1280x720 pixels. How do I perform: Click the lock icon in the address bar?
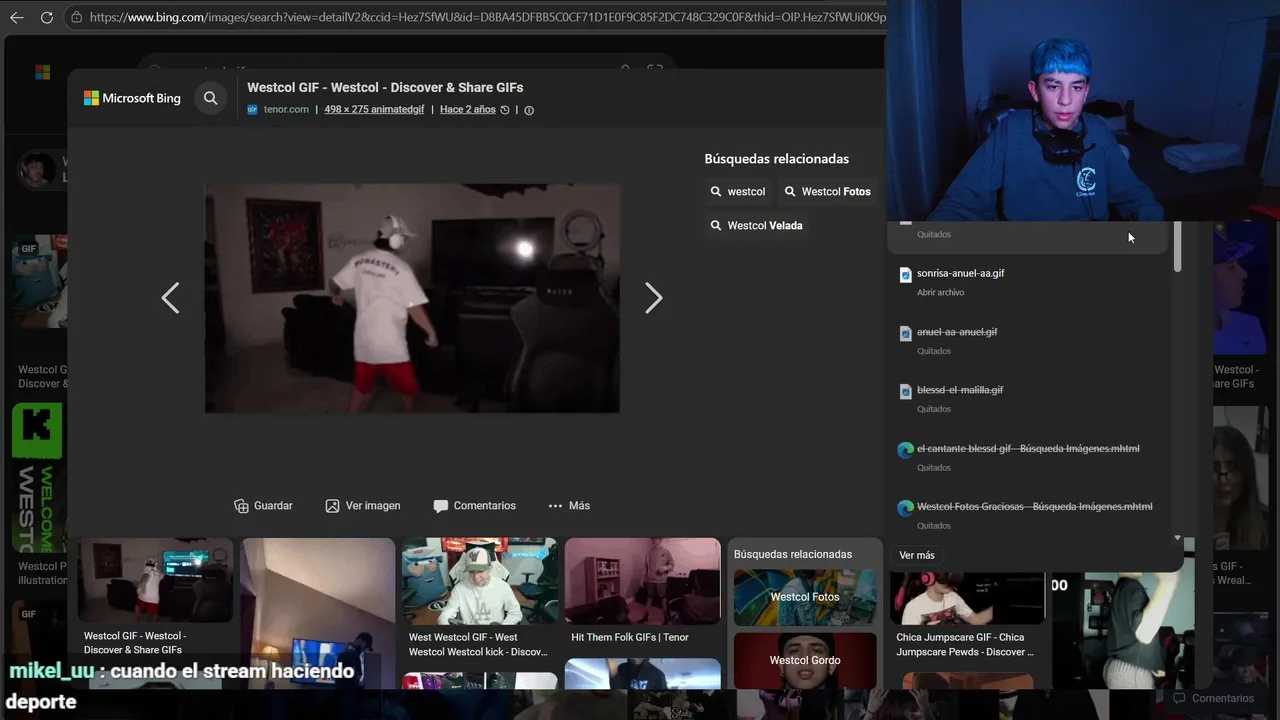(x=76, y=17)
